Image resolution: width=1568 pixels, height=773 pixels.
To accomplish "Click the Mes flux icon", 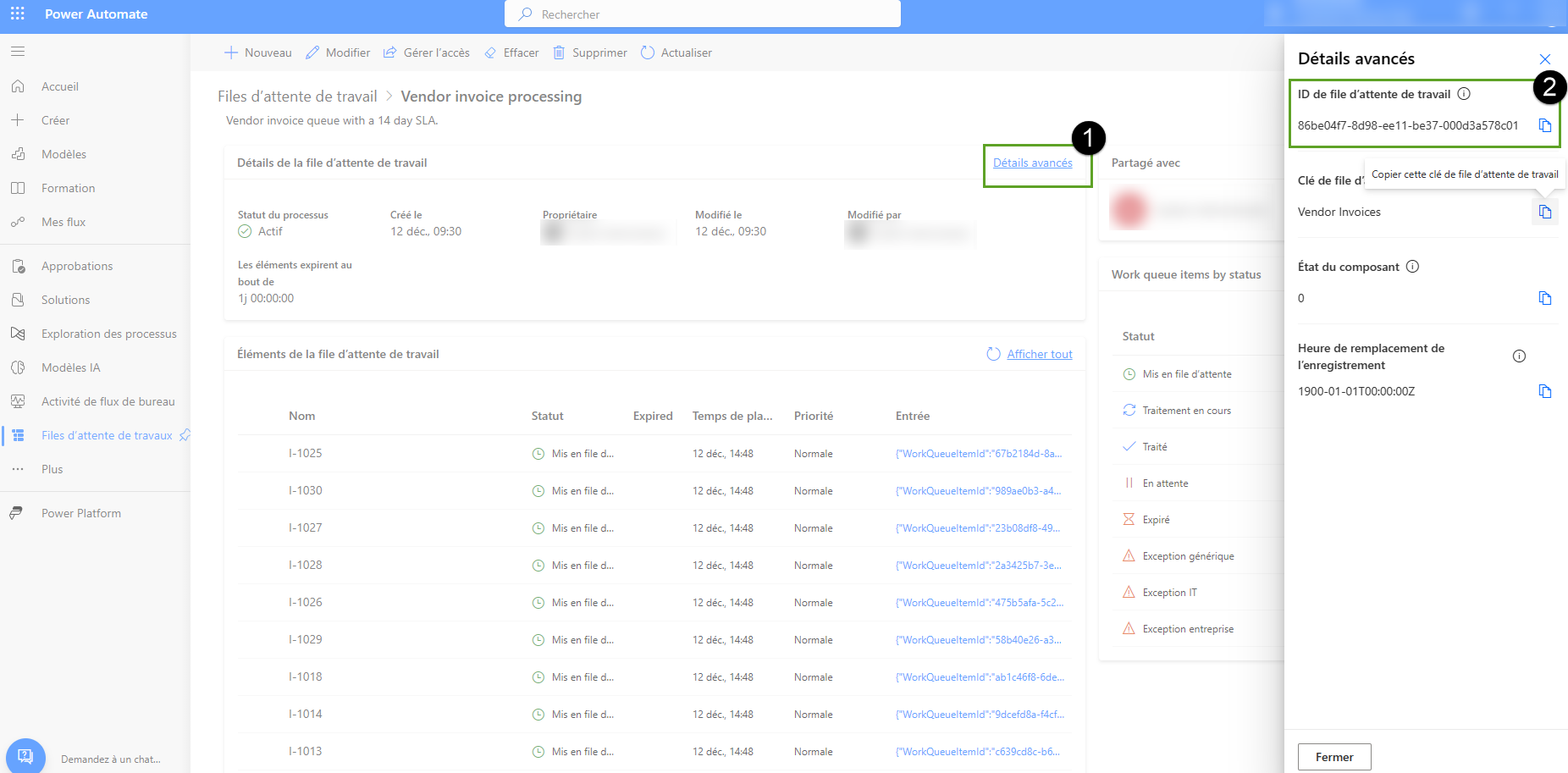I will 18,222.
